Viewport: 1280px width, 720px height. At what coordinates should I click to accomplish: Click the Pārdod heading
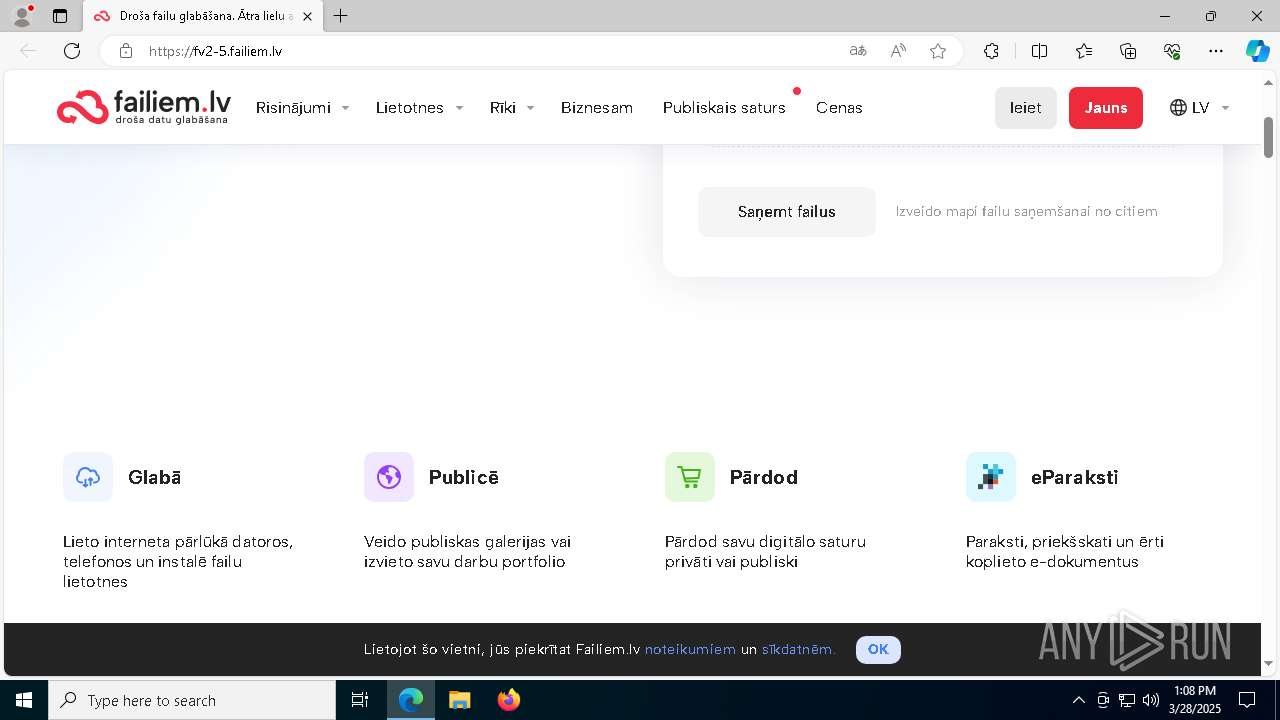coord(764,477)
